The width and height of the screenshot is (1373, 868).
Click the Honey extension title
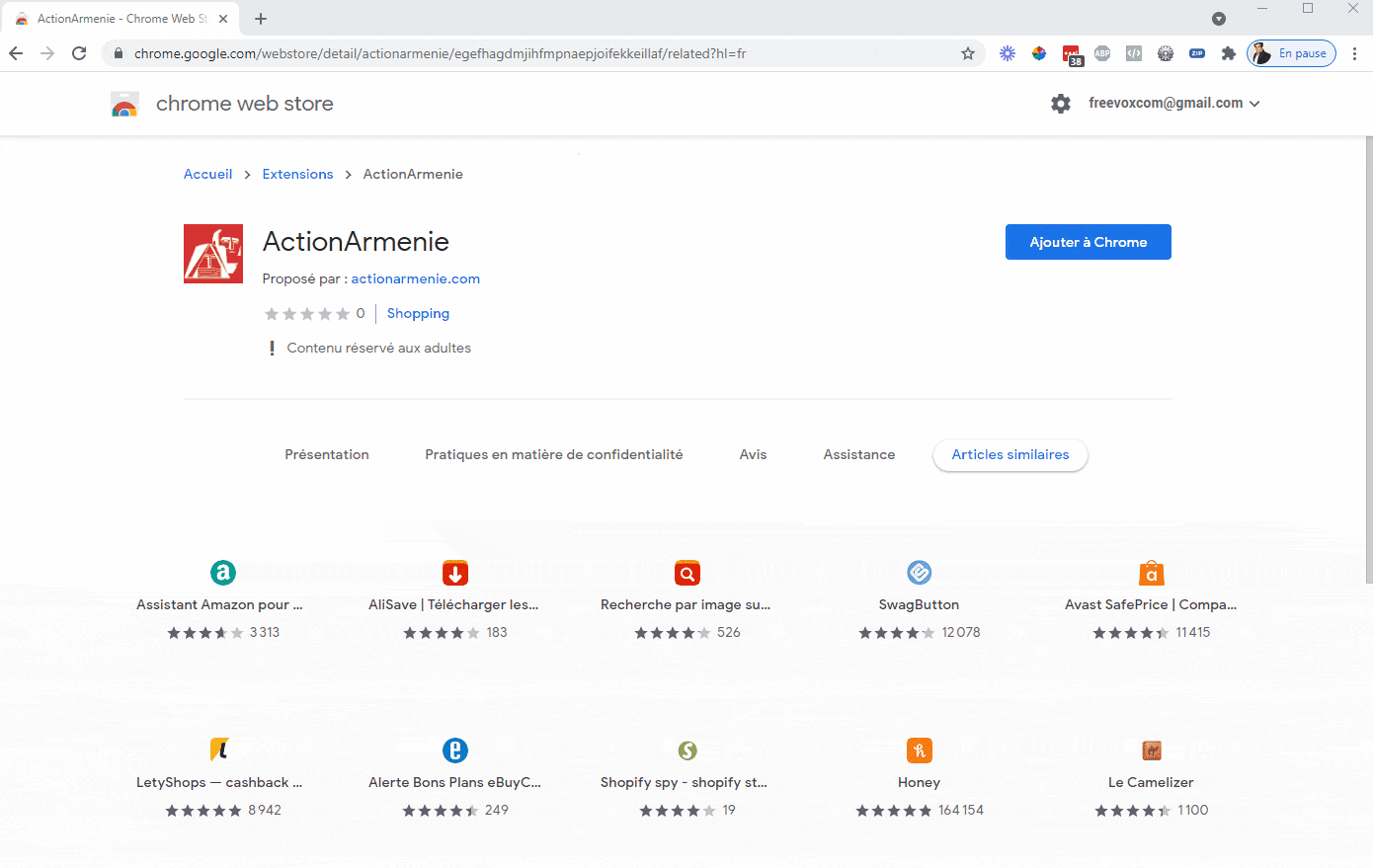tap(919, 782)
